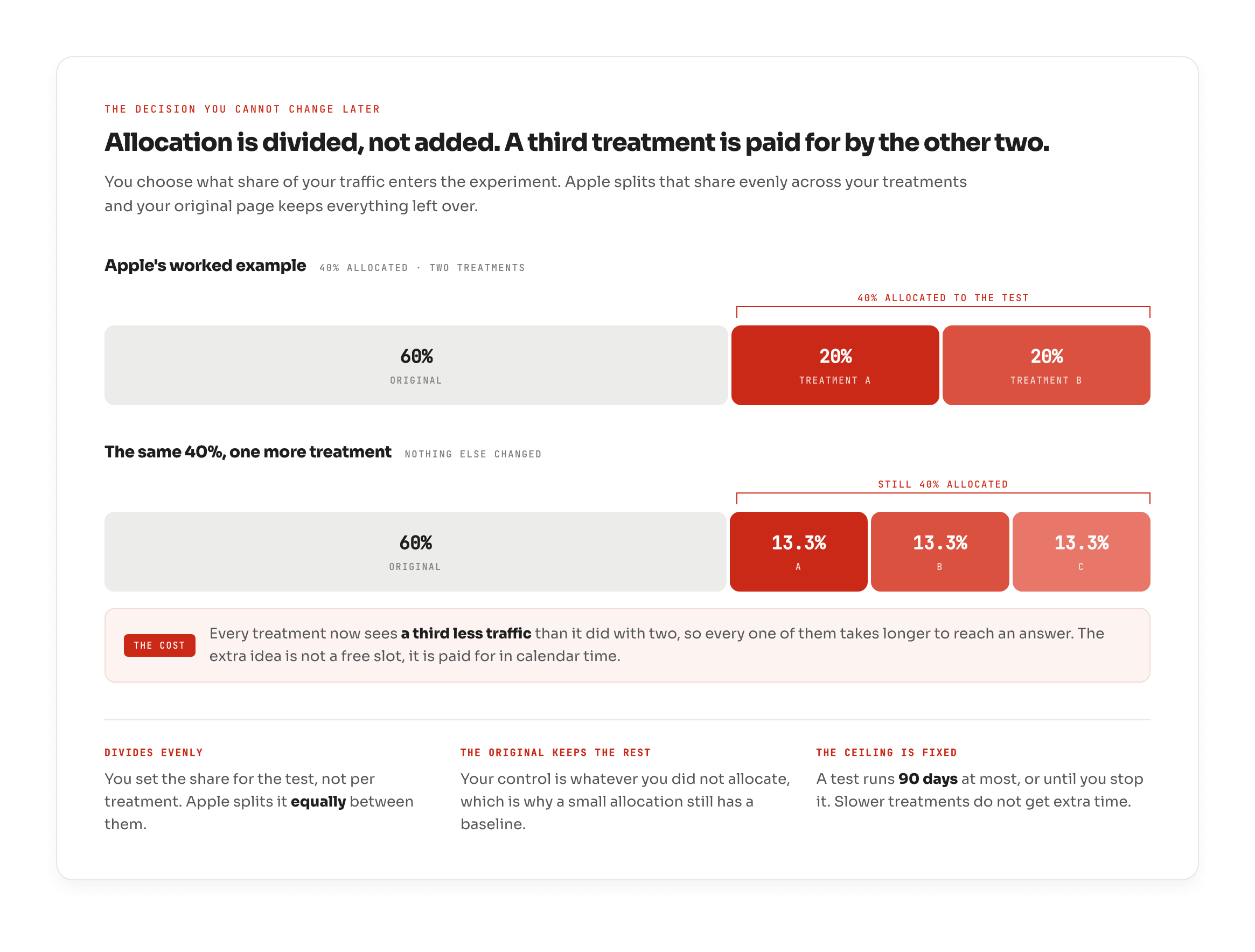Image resolution: width=1255 pixels, height=952 pixels.
Task: Click the bold 'a third less traffic' phrase
Action: click(x=466, y=634)
